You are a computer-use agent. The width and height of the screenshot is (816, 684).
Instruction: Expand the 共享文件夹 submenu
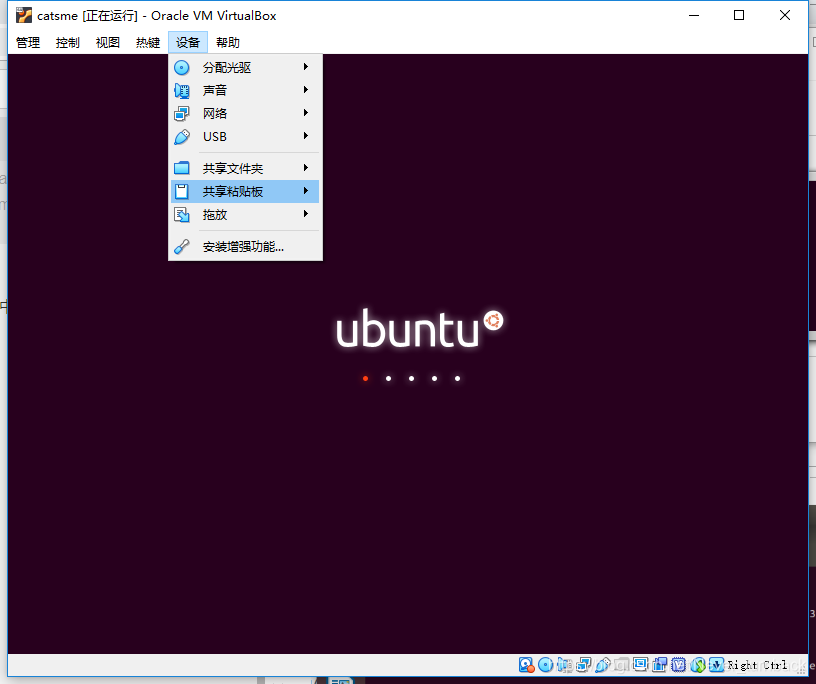245,168
